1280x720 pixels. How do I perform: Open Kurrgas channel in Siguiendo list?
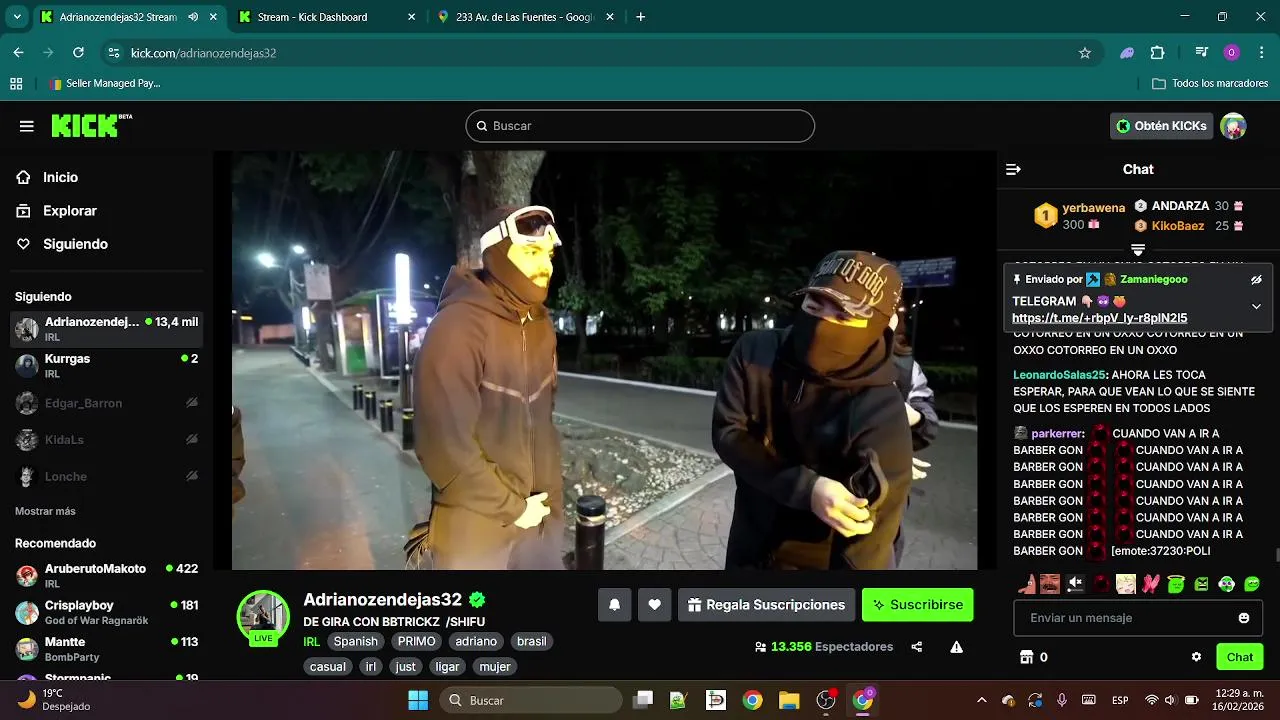(106, 365)
